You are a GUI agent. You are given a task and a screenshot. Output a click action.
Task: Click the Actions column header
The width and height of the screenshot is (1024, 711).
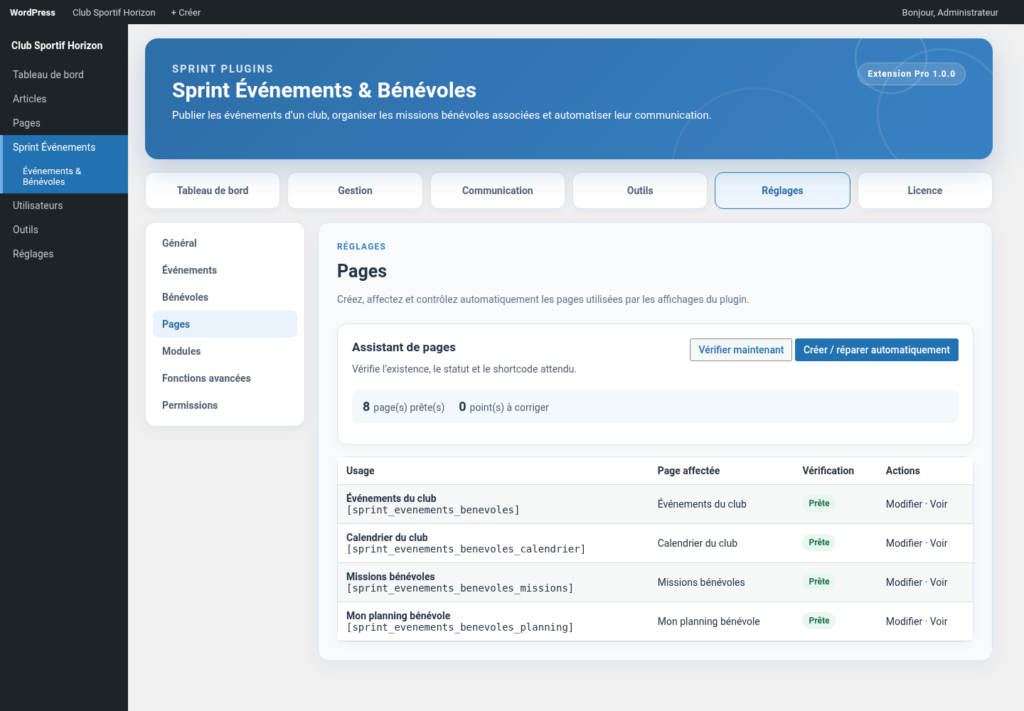[903, 471]
